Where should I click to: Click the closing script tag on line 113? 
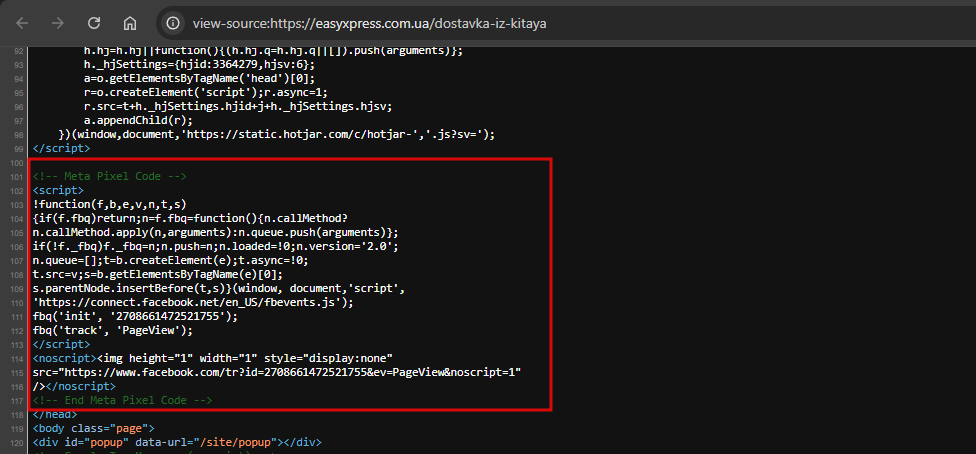pos(61,344)
